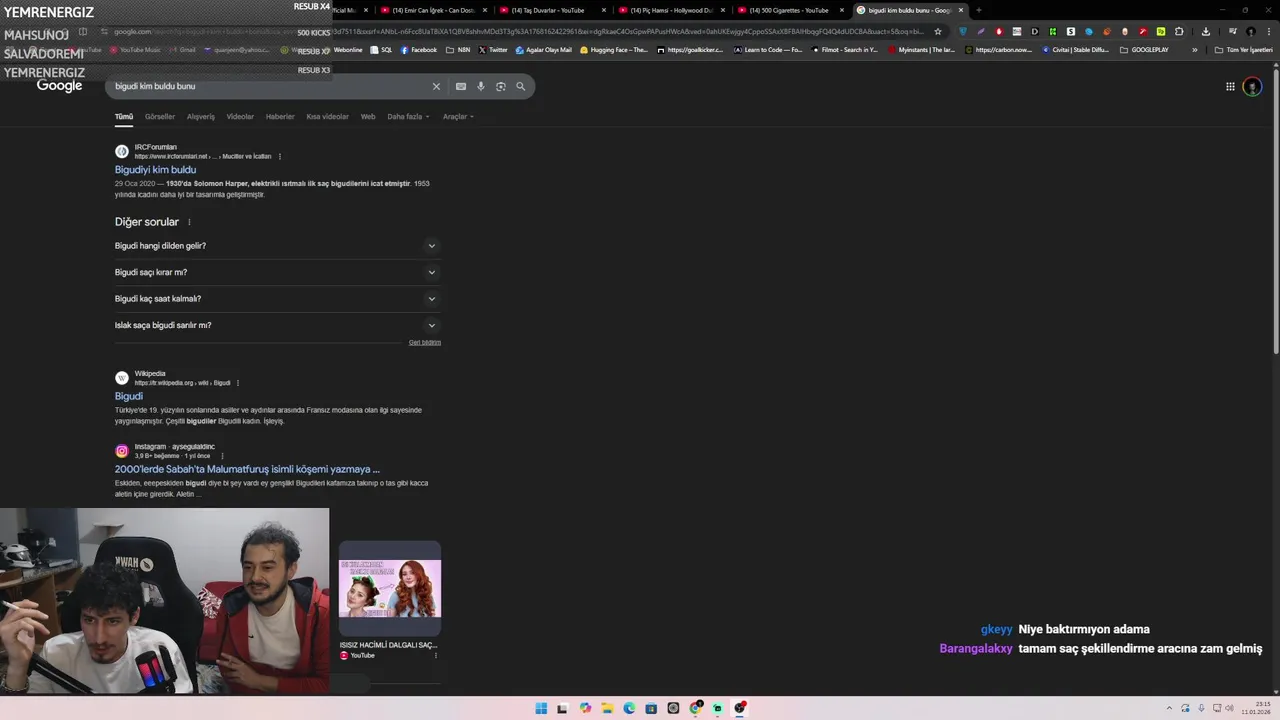The image size is (1280, 720).
Task: Open Microsoft Edge from the taskbar
Action: click(629, 708)
